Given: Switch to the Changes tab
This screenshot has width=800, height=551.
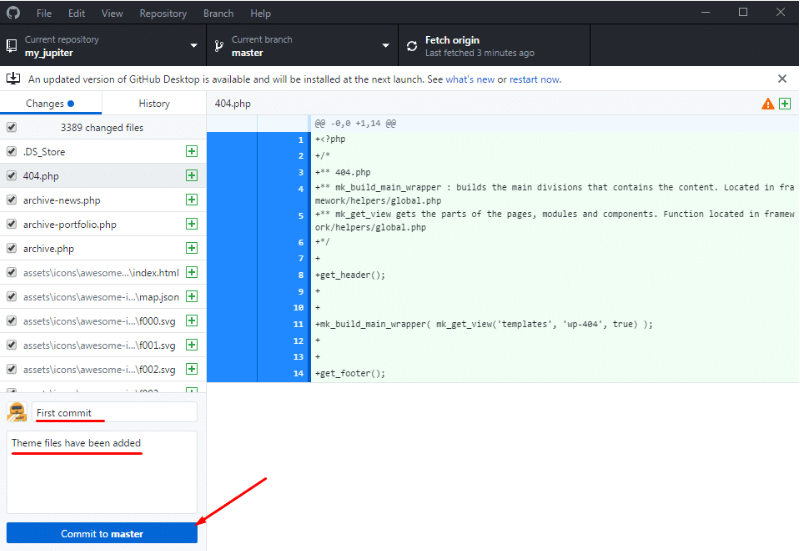Looking at the screenshot, I should click(51, 104).
